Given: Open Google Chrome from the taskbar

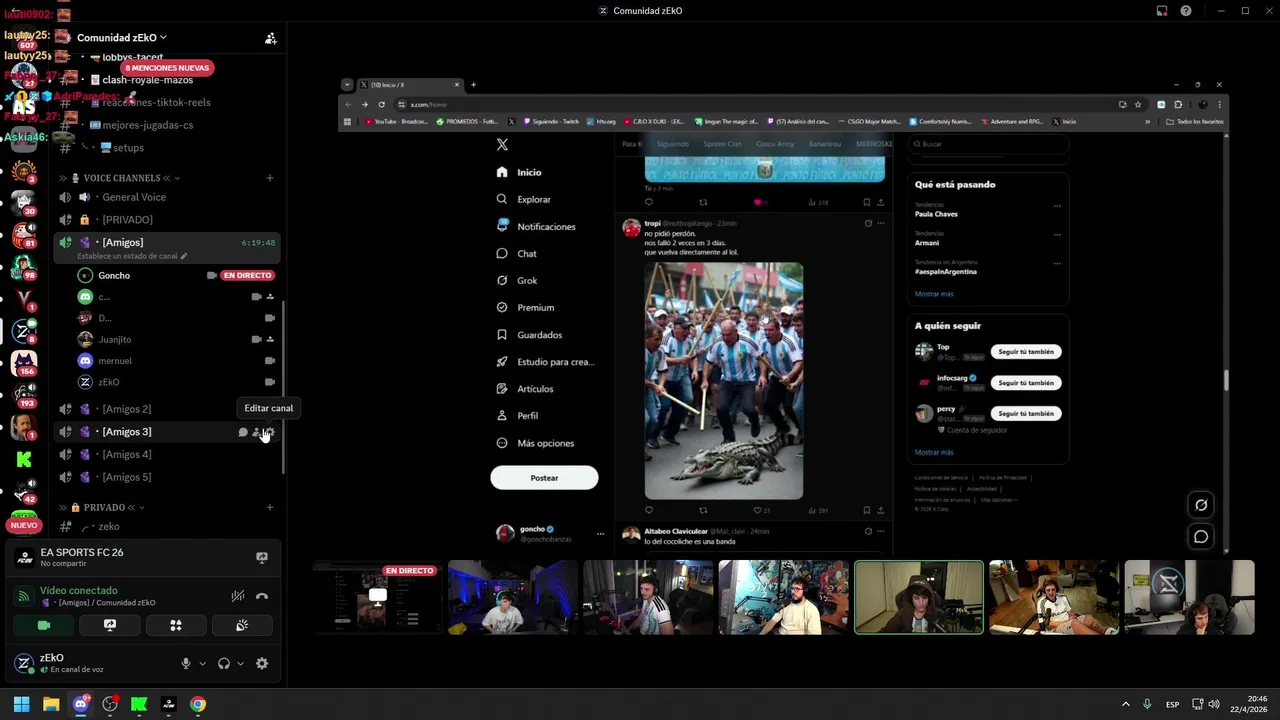Looking at the screenshot, I should (x=198, y=704).
